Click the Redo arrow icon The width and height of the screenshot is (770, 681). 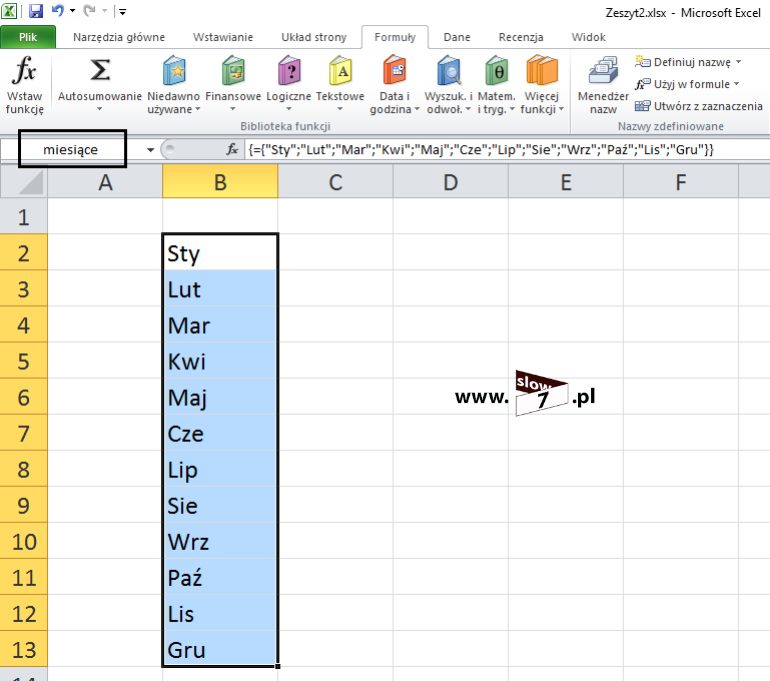coord(89,10)
